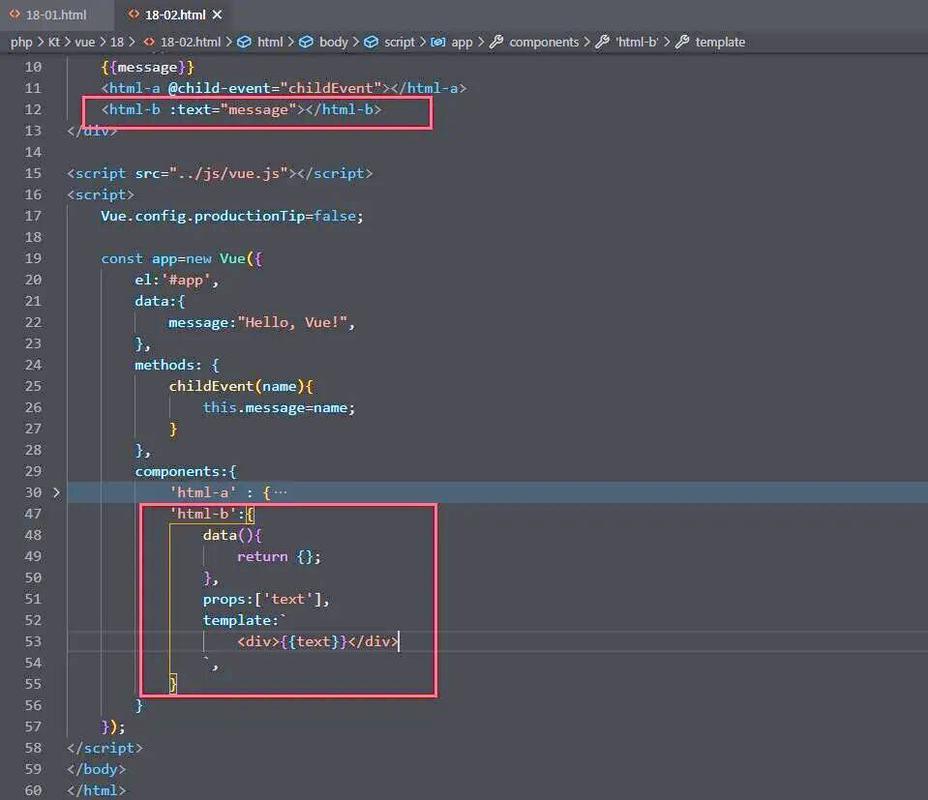Expand the folded 'html-a' block at line 30
This screenshot has width=928, height=800.
click(56, 492)
